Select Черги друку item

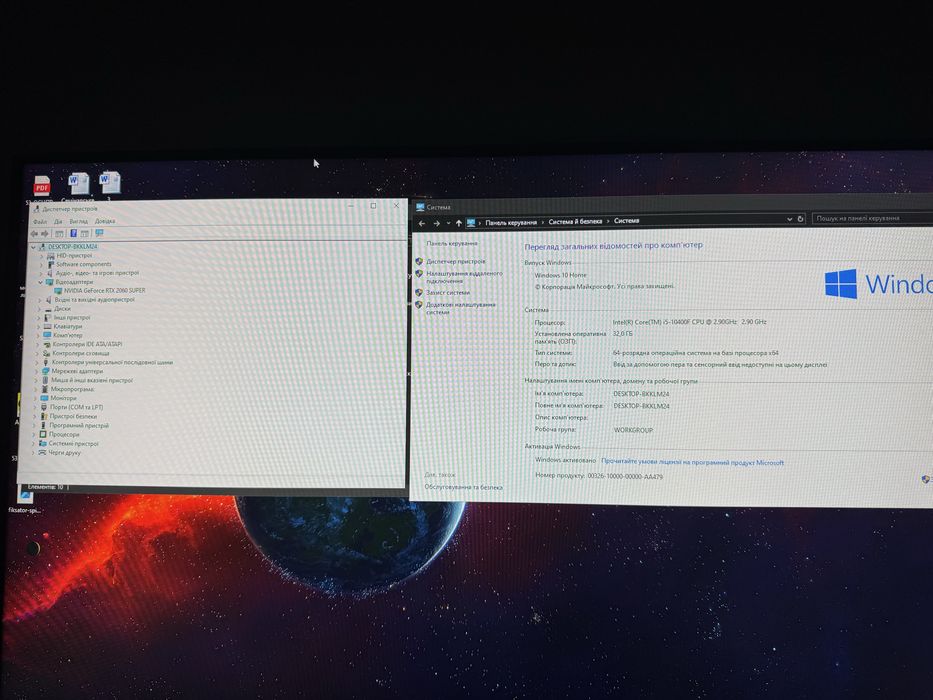64,452
